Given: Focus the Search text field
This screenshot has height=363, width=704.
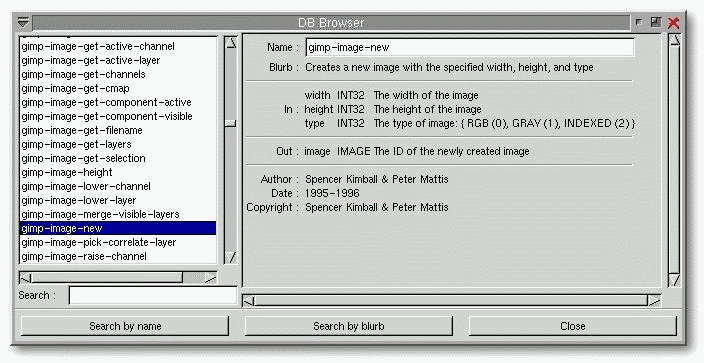Looking at the screenshot, I should click(153, 295).
